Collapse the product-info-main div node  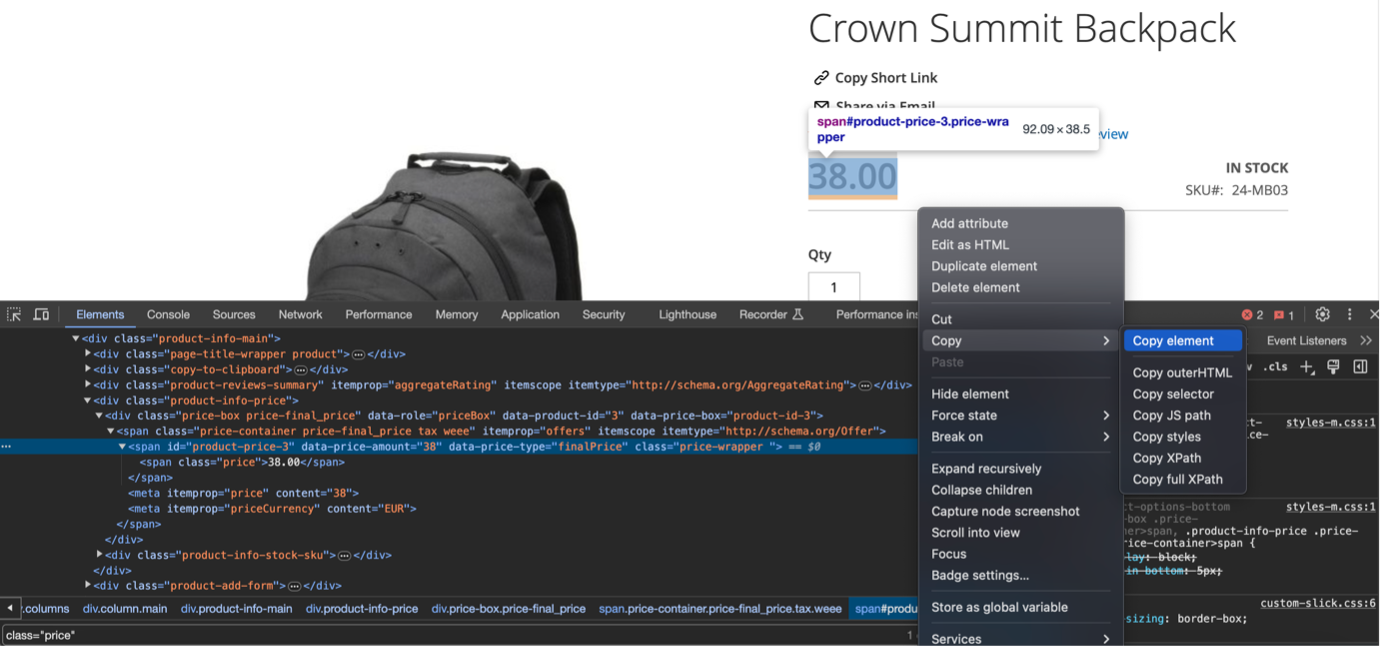point(75,339)
